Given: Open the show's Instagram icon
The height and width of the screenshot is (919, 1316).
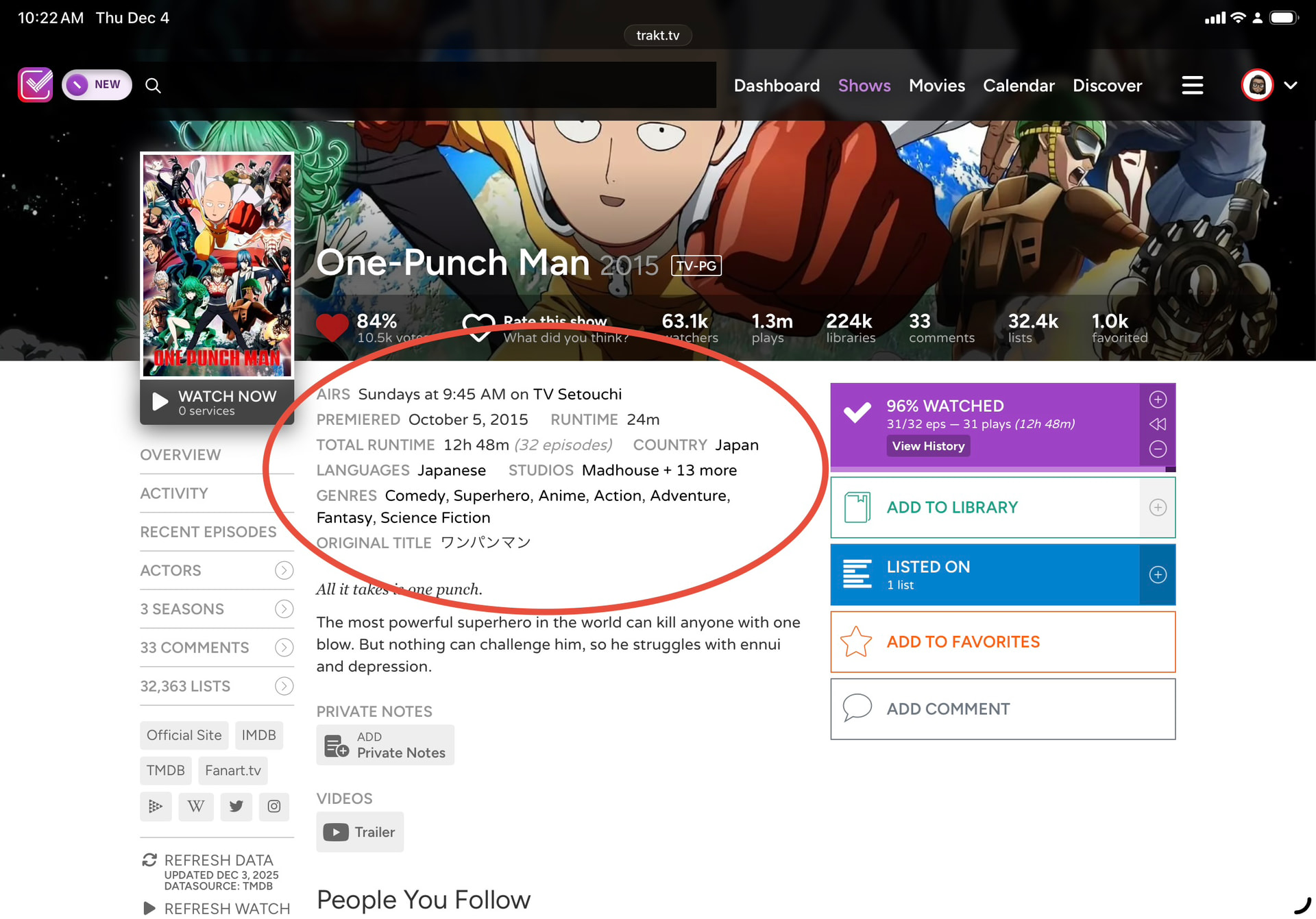Looking at the screenshot, I should 274,807.
